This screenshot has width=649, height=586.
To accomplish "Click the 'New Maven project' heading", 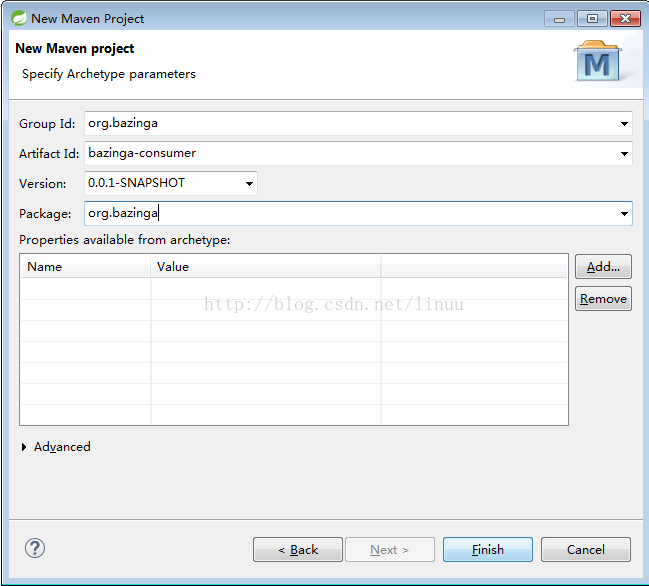I will (x=75, y=48).
